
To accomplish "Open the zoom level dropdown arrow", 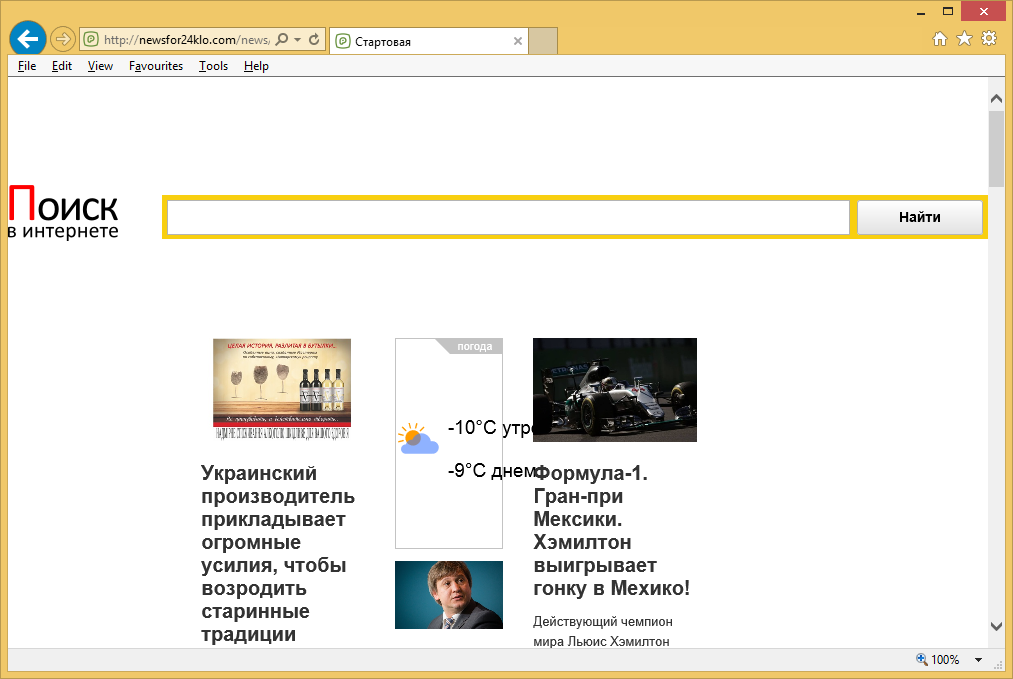I will [977, 660].
